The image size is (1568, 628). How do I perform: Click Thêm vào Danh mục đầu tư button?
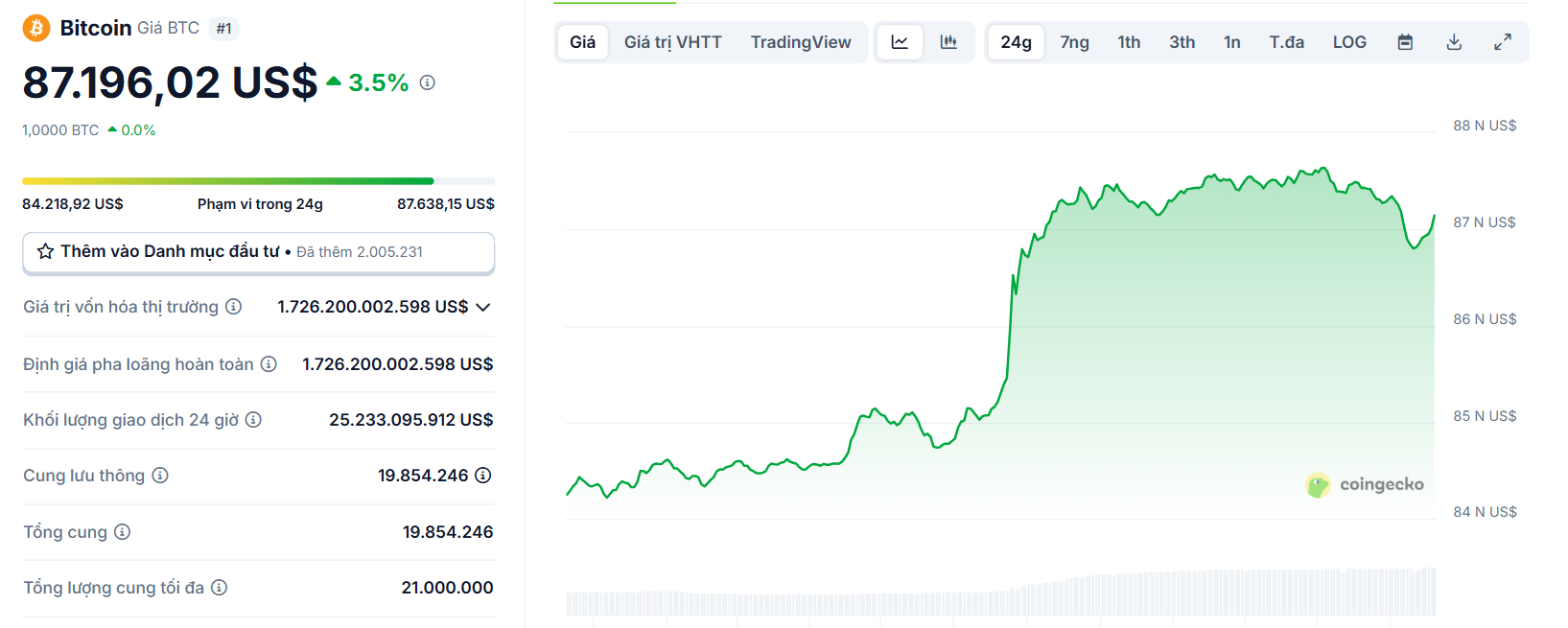[258, 252]
